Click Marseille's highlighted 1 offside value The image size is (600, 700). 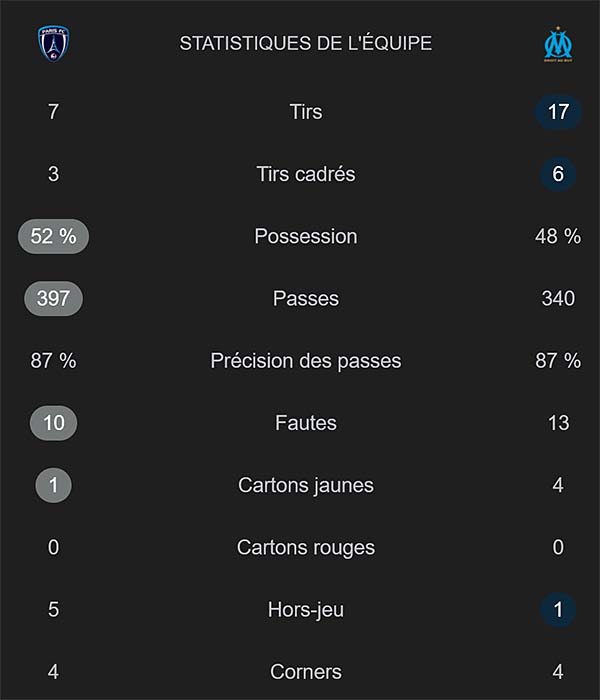[558, 610]
